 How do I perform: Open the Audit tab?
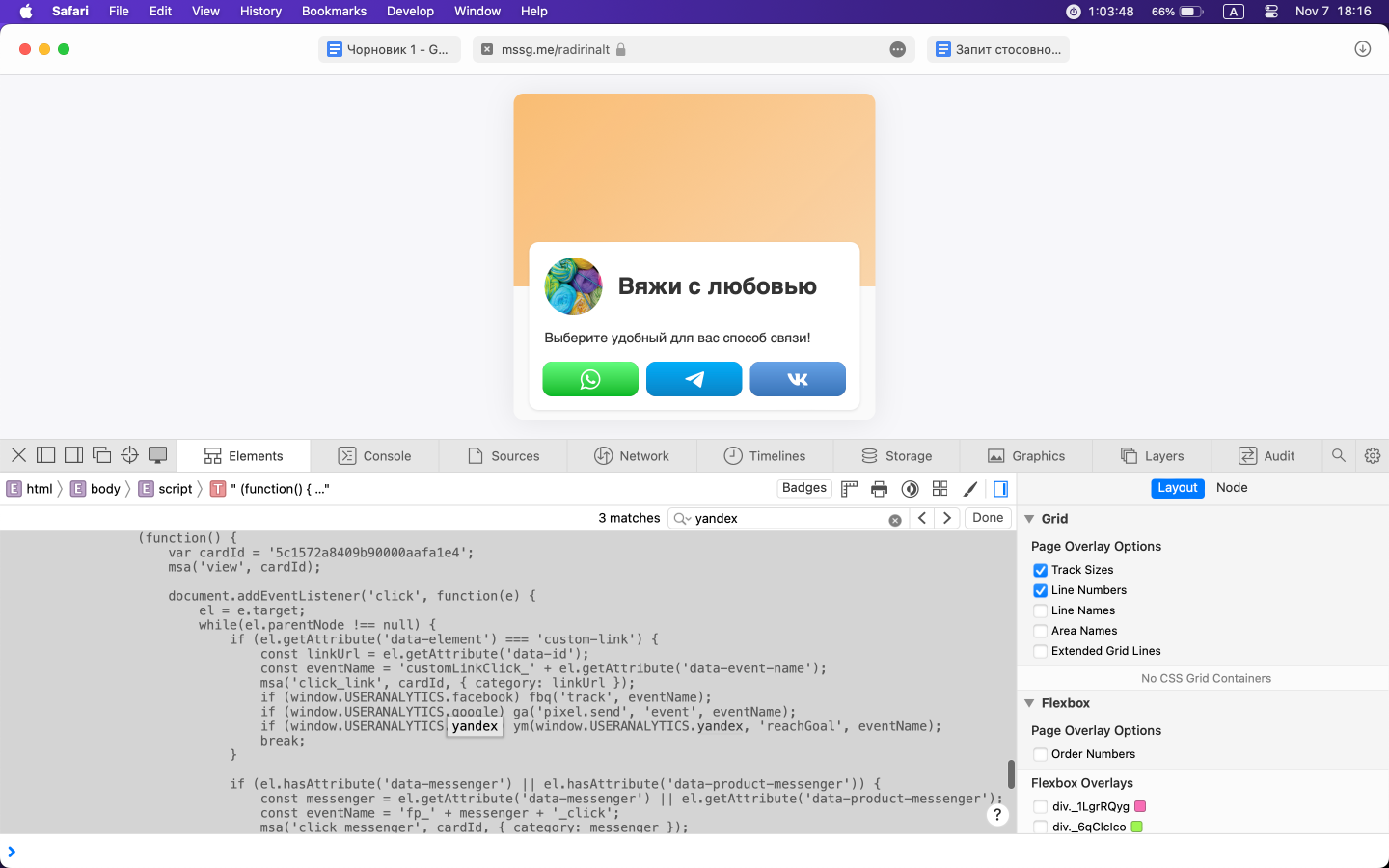coord(1267,456)
